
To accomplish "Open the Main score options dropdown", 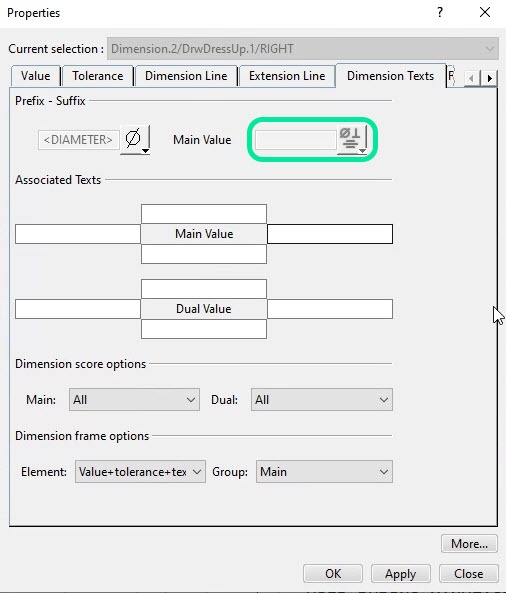I will pyautogui.click(x=134, y=400).
